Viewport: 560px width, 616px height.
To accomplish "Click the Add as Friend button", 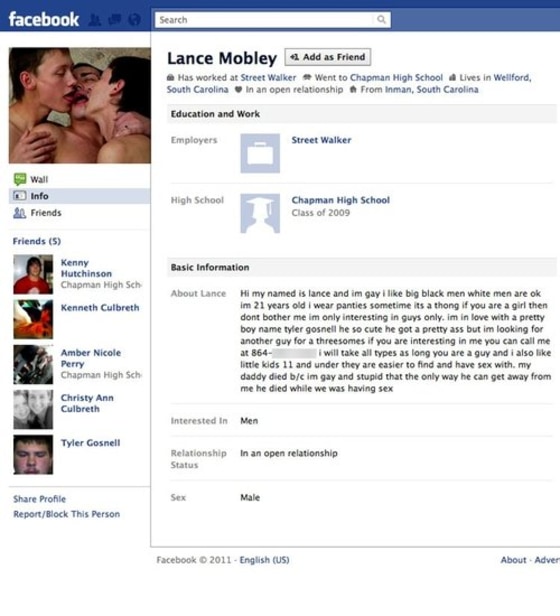I will (328, 57).
